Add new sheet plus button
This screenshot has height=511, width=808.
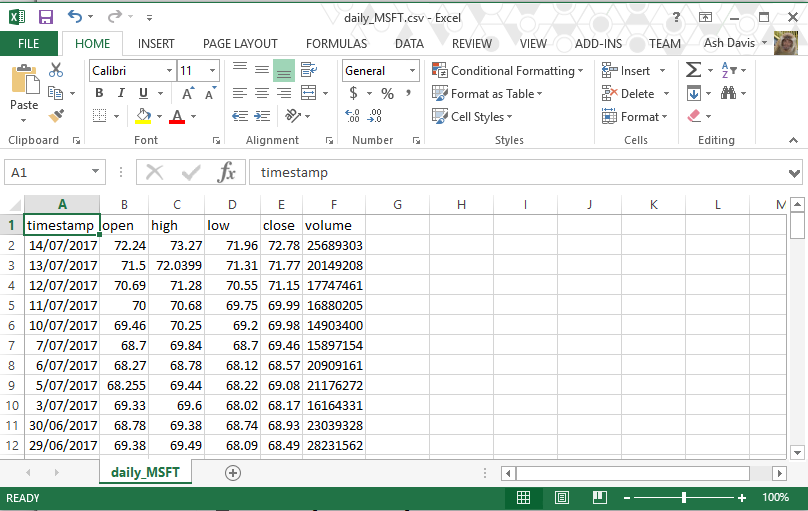233,473
